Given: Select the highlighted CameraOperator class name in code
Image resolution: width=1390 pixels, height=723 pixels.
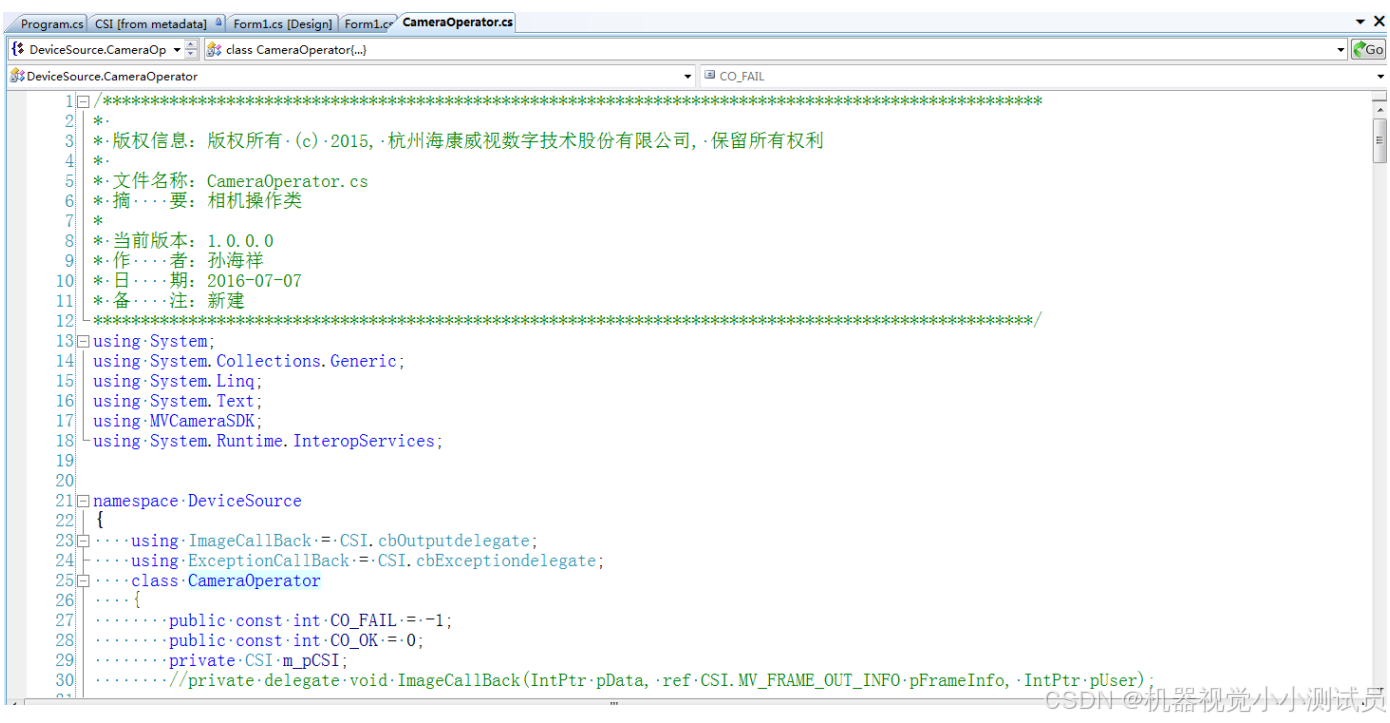Looking at the screenshot, I should click(253, 580).
